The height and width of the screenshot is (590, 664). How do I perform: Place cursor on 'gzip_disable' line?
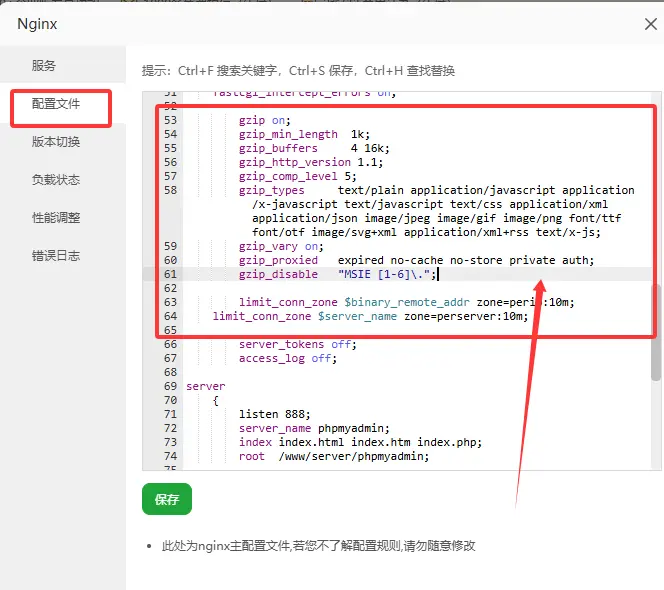tap(338, 274)
